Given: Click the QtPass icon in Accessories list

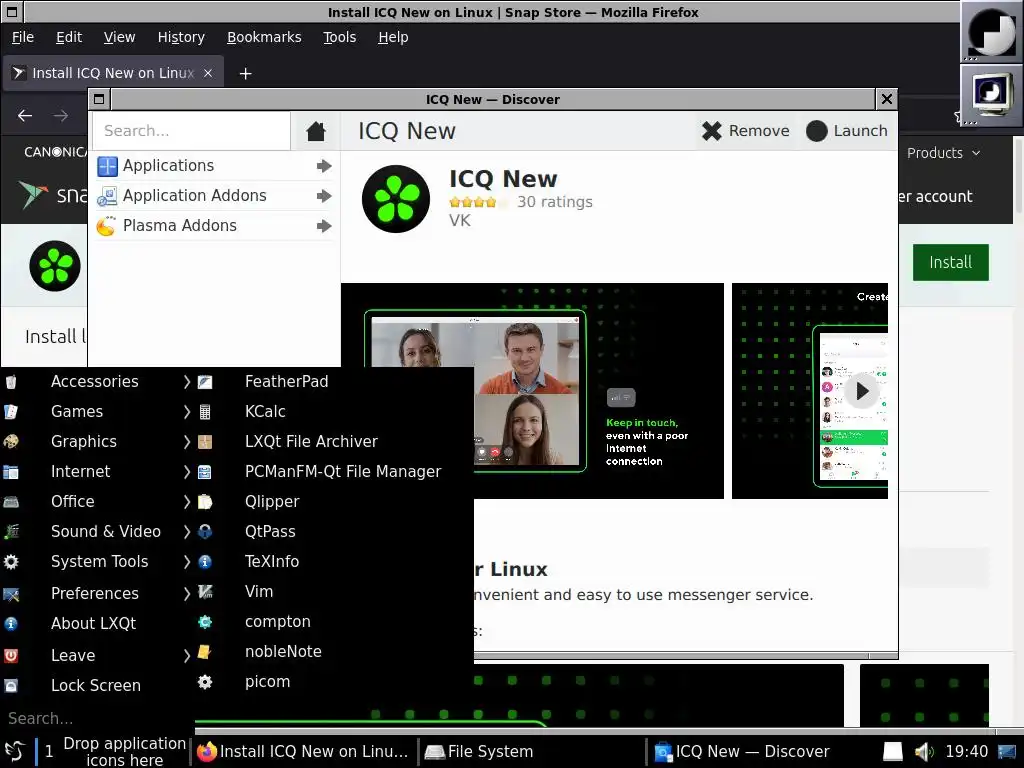Looking at the screenshot, I should click(x=205, y=532).
